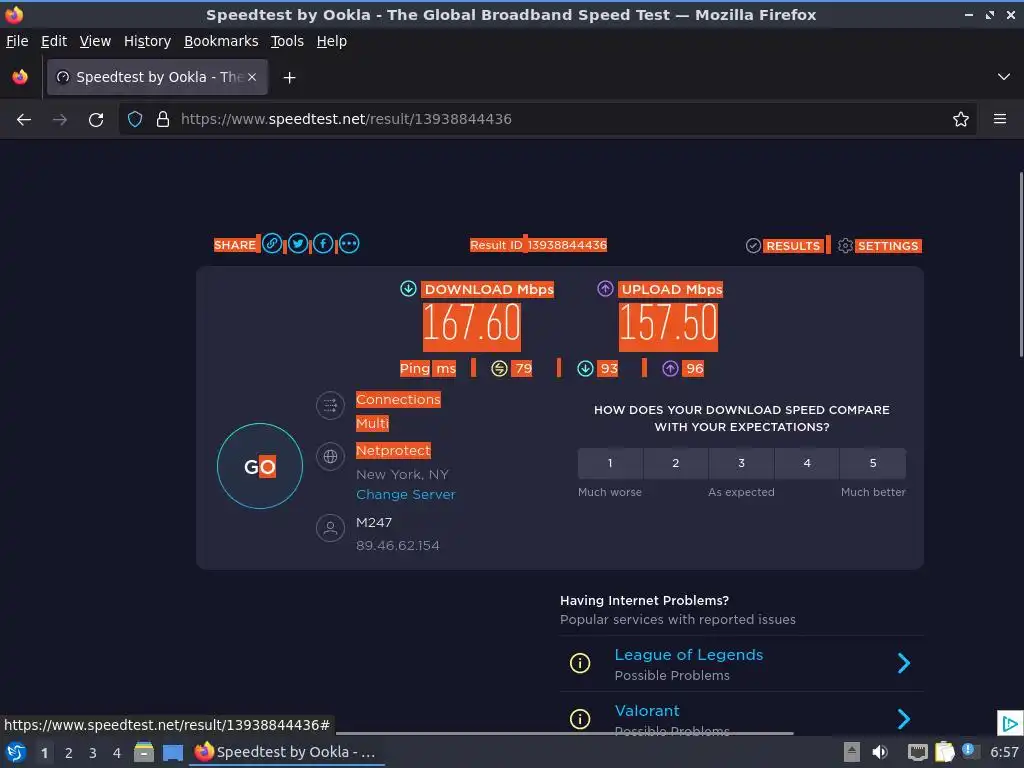Go back one page
The height and width of the screenshot is (768, 1024).
pos(24,120)
